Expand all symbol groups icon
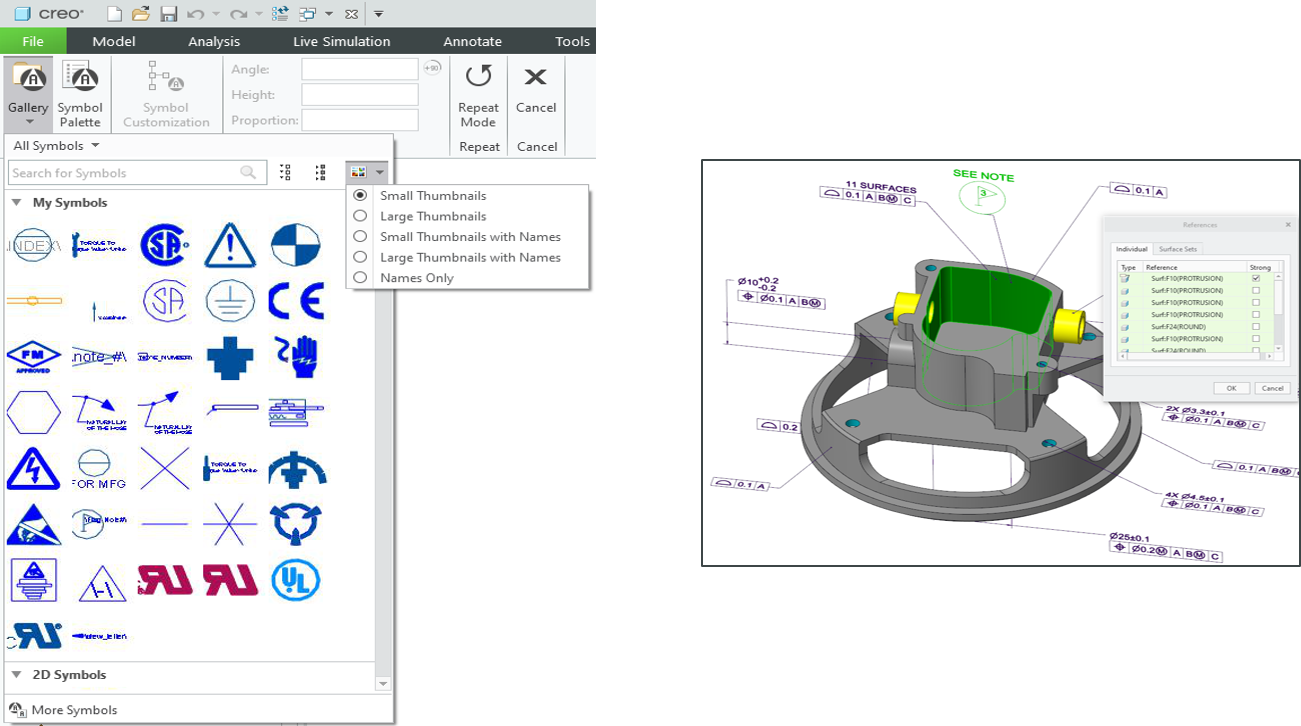This screenshot has width=1301, height=726. coord(285,173)
